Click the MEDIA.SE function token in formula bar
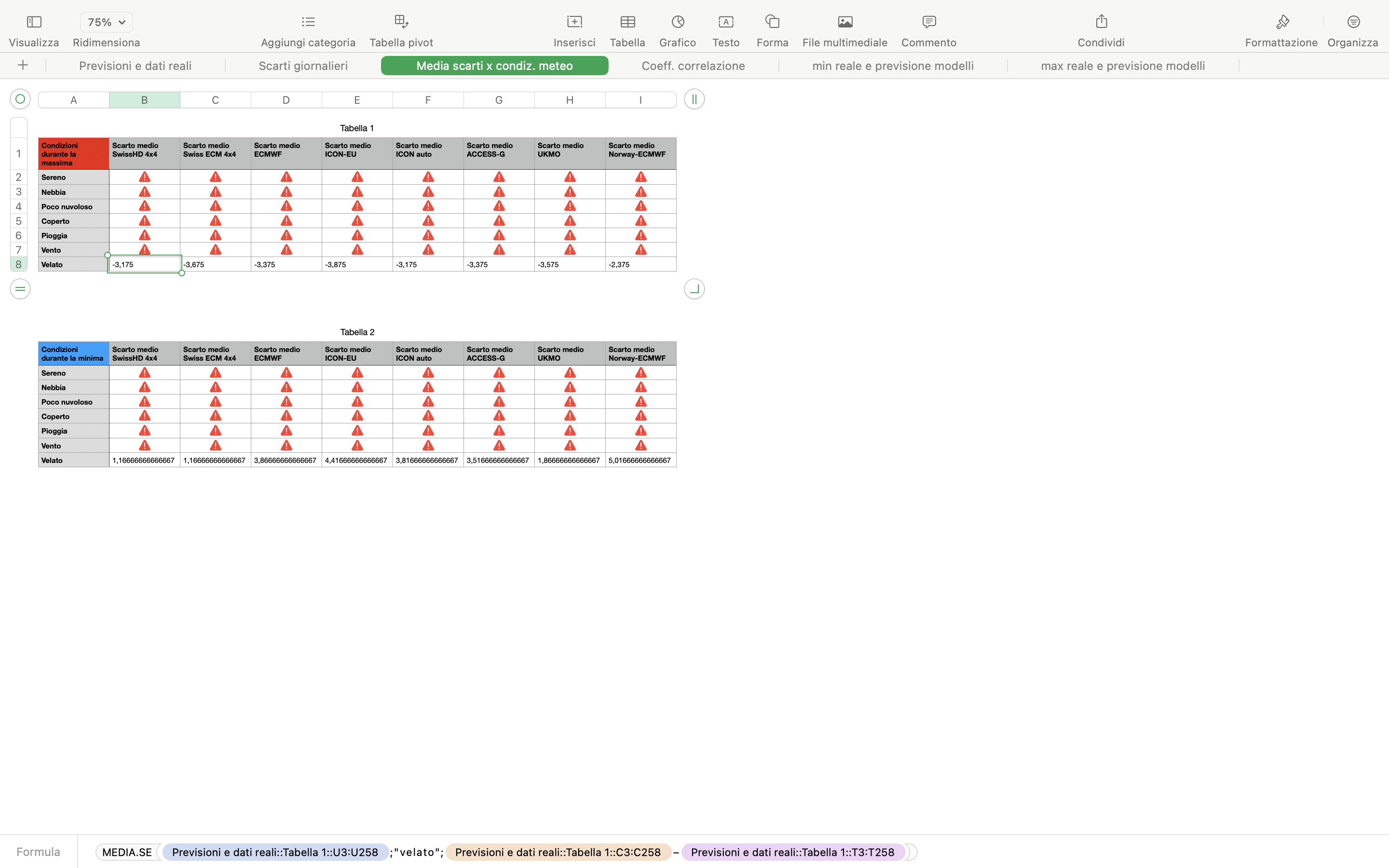 tap(127, 852)
